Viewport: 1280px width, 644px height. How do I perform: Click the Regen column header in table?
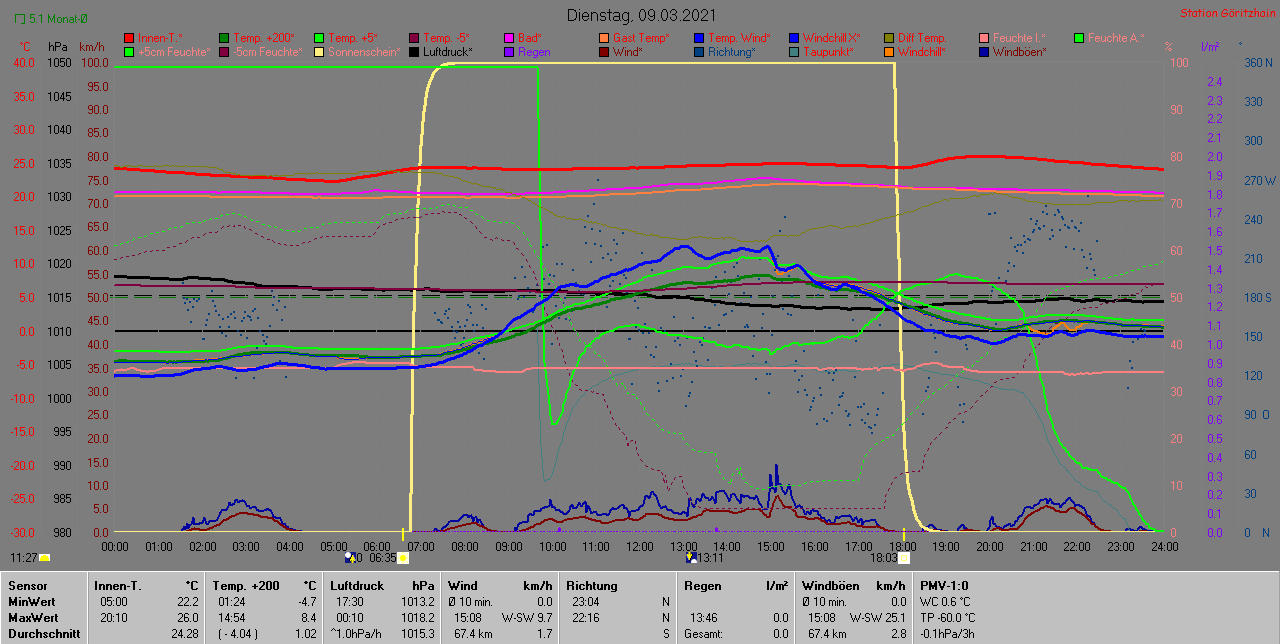click(702, 586)
